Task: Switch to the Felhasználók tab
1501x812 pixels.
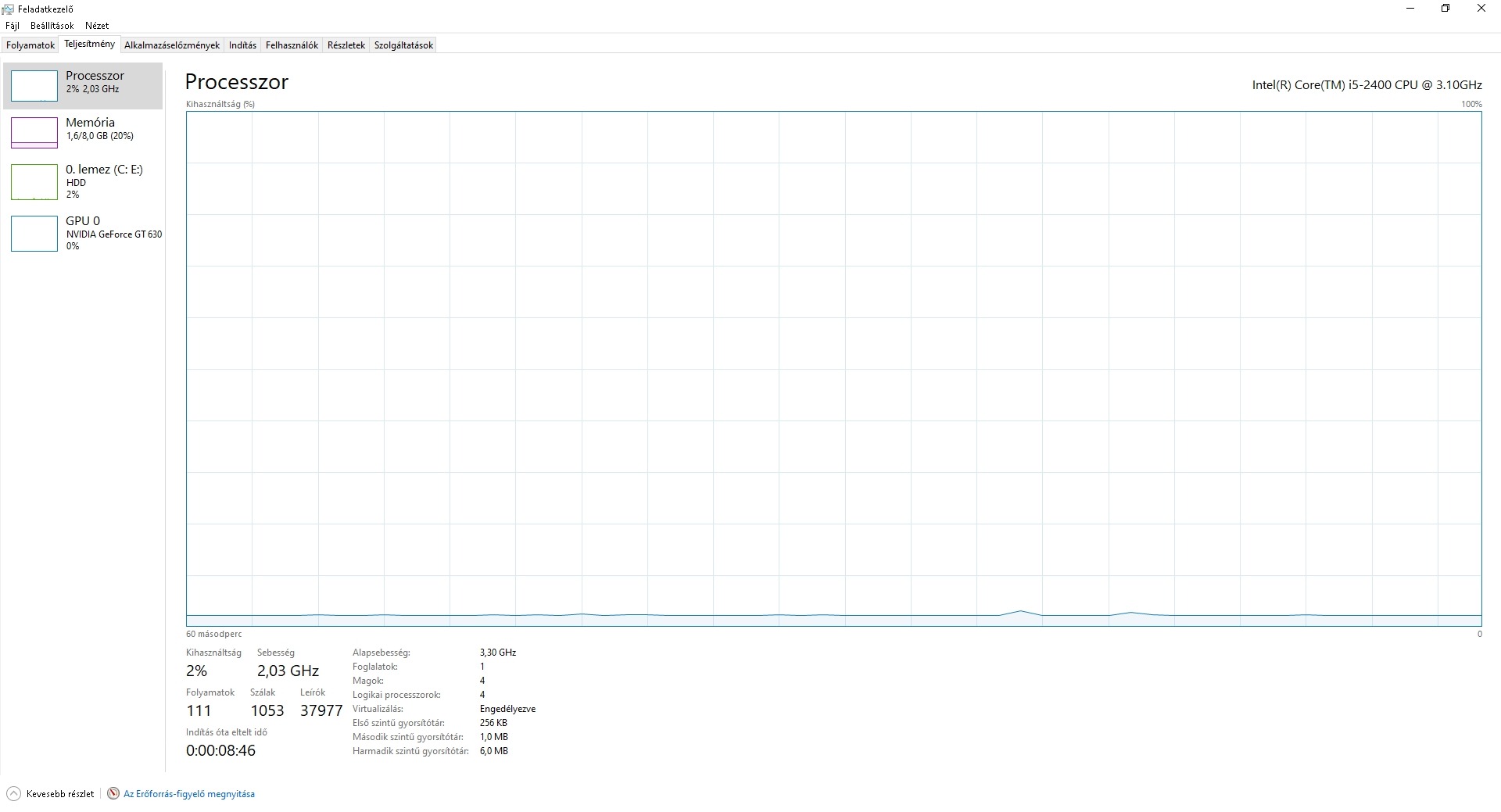Action: [292, 45]
